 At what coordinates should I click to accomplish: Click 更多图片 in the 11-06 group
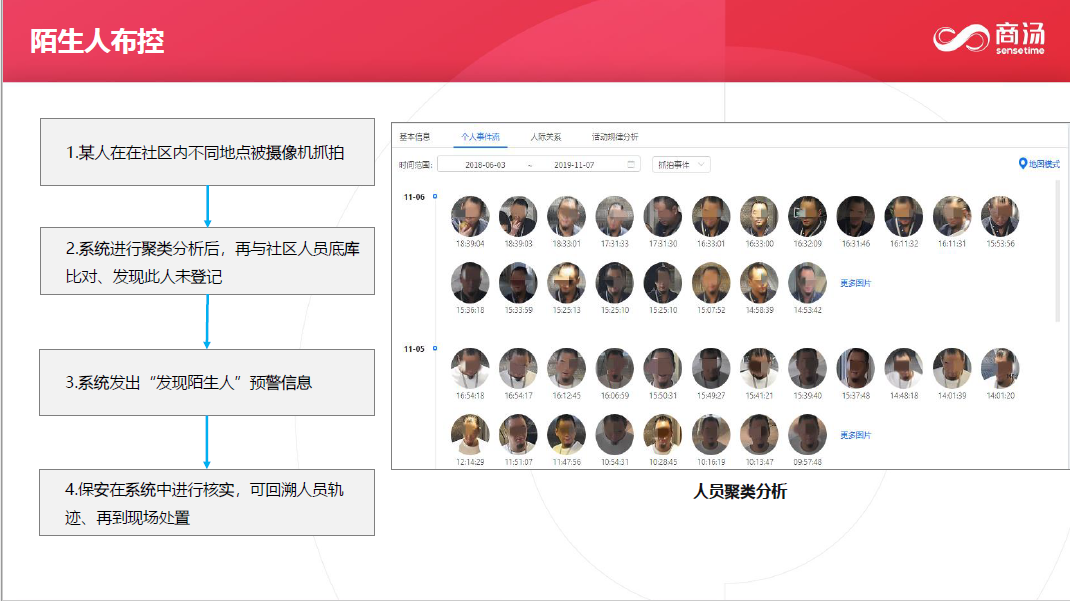(855, 283)
